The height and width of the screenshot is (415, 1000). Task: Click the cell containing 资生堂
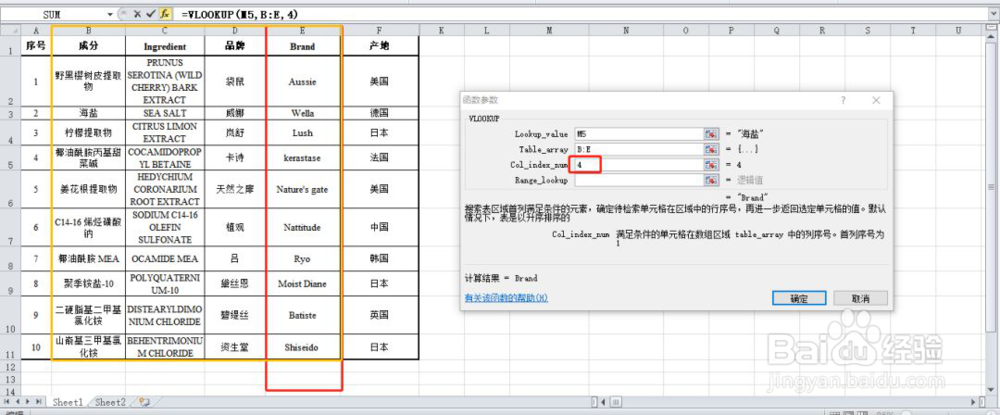coord(235,347)
